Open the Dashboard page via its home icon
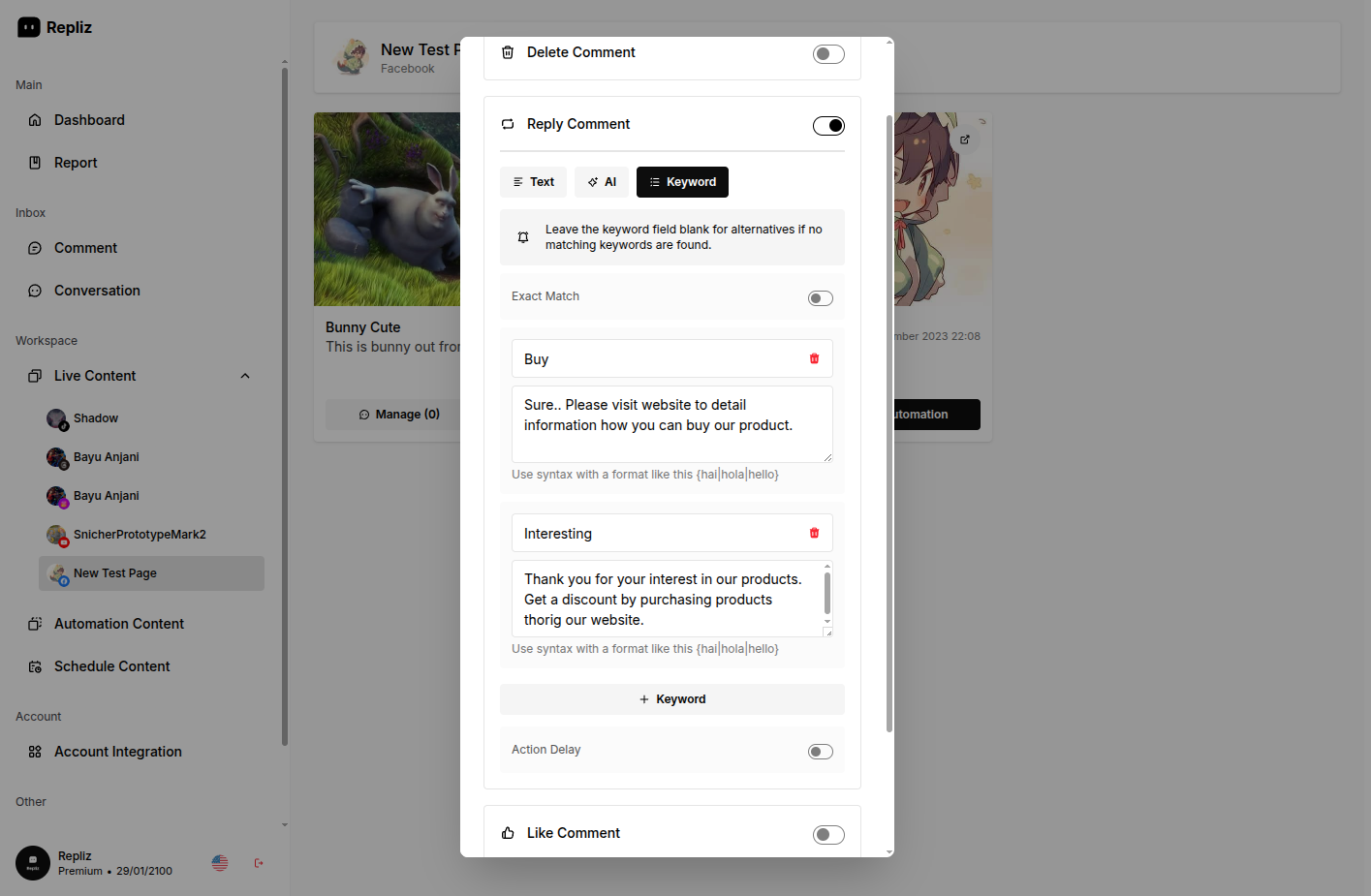 click(35, 120)
